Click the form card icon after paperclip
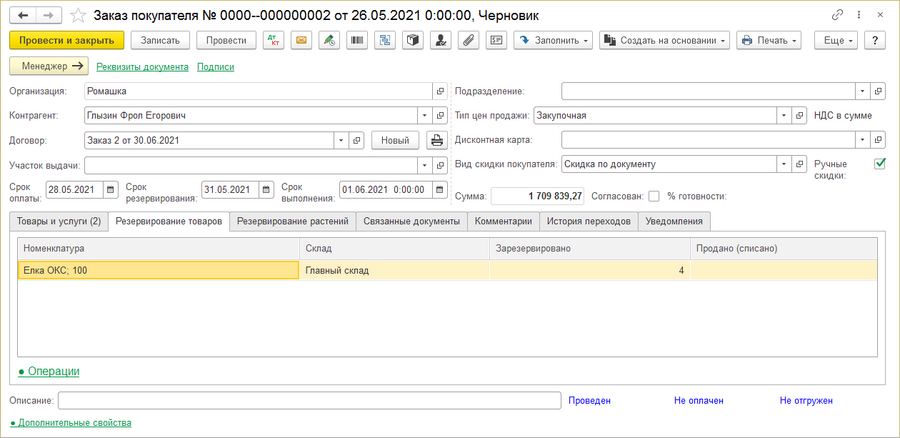 (496, 41)
